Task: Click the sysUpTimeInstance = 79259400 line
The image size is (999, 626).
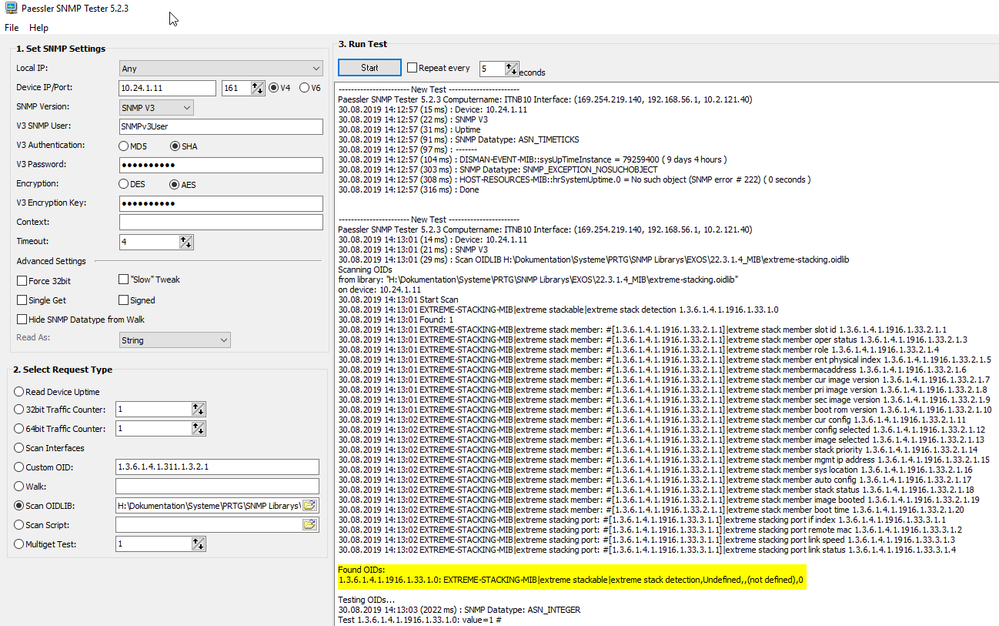Action: click(533, 160)
